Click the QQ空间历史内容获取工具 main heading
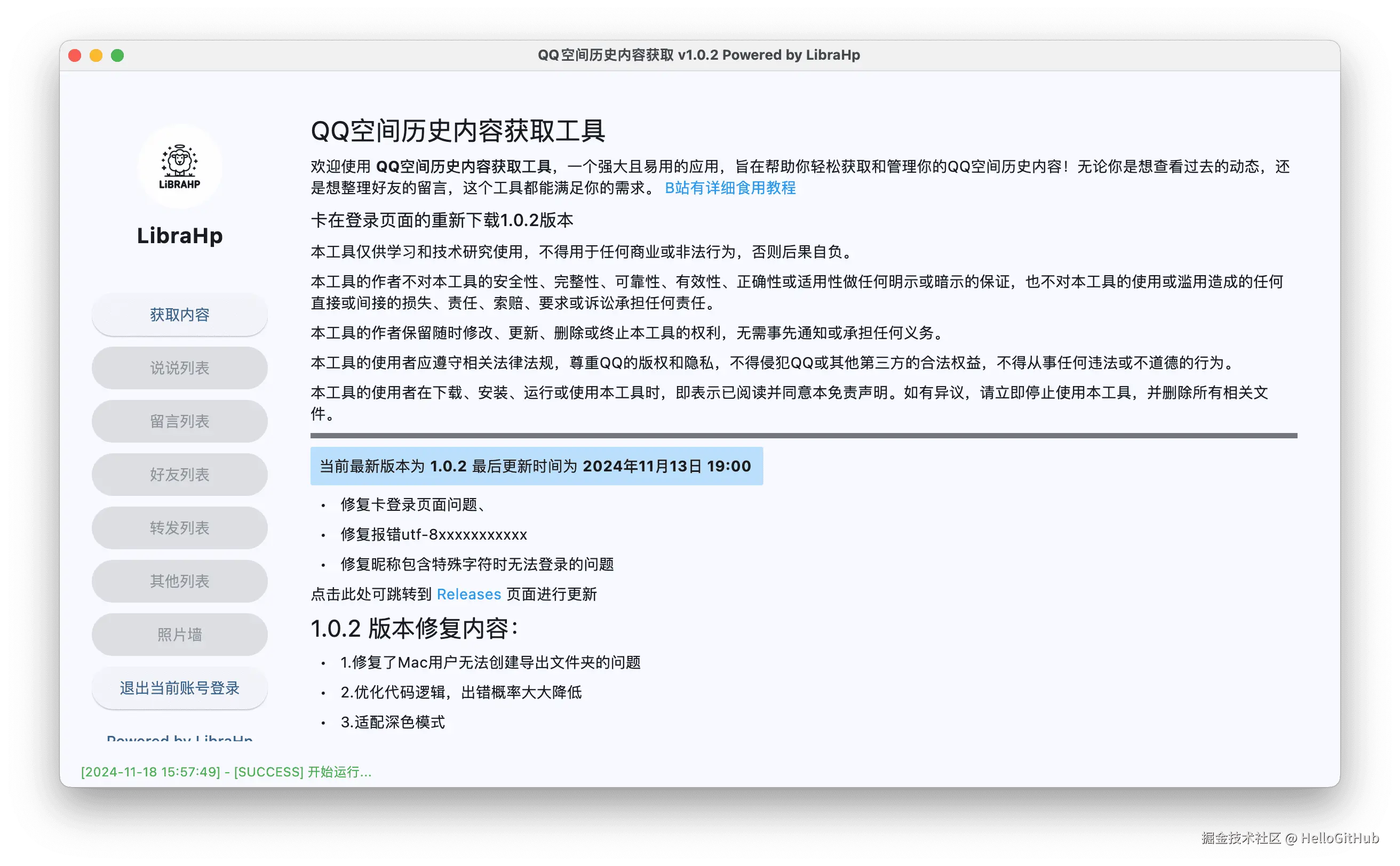This screenshot has height=866, width=1400. pos(457,131)
